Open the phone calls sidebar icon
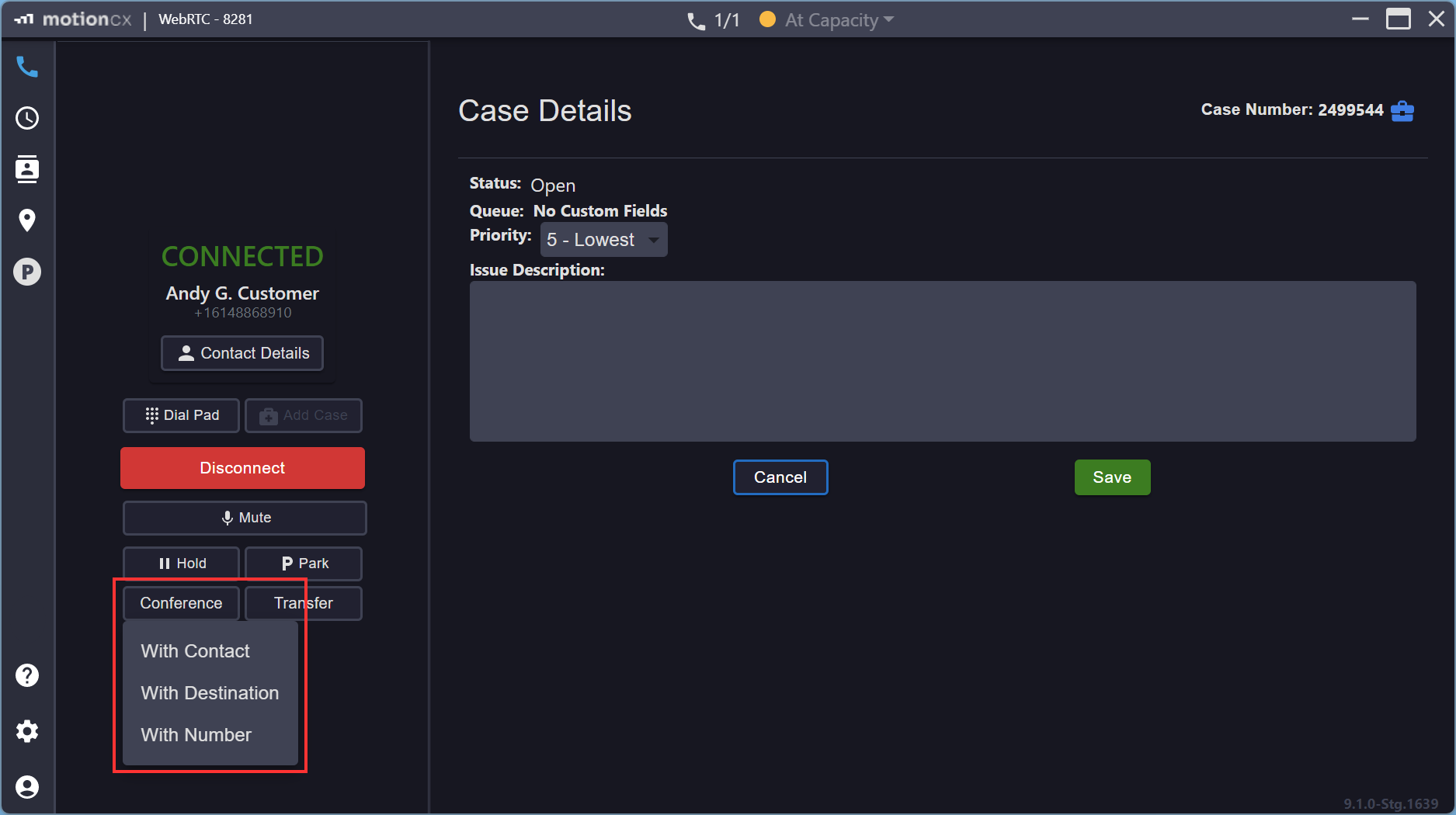 coord(27,67)
